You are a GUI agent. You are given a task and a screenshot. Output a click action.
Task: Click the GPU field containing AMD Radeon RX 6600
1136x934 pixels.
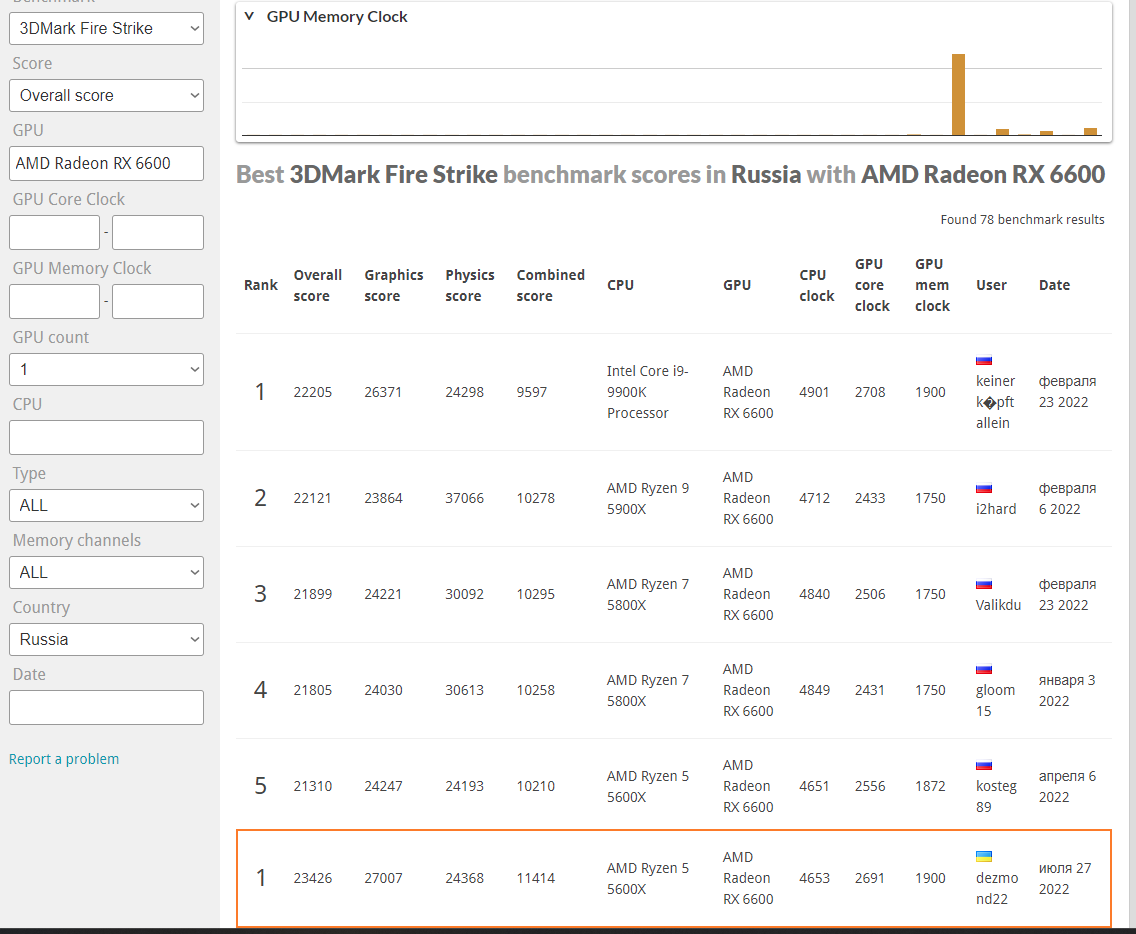tap(106, 164)
